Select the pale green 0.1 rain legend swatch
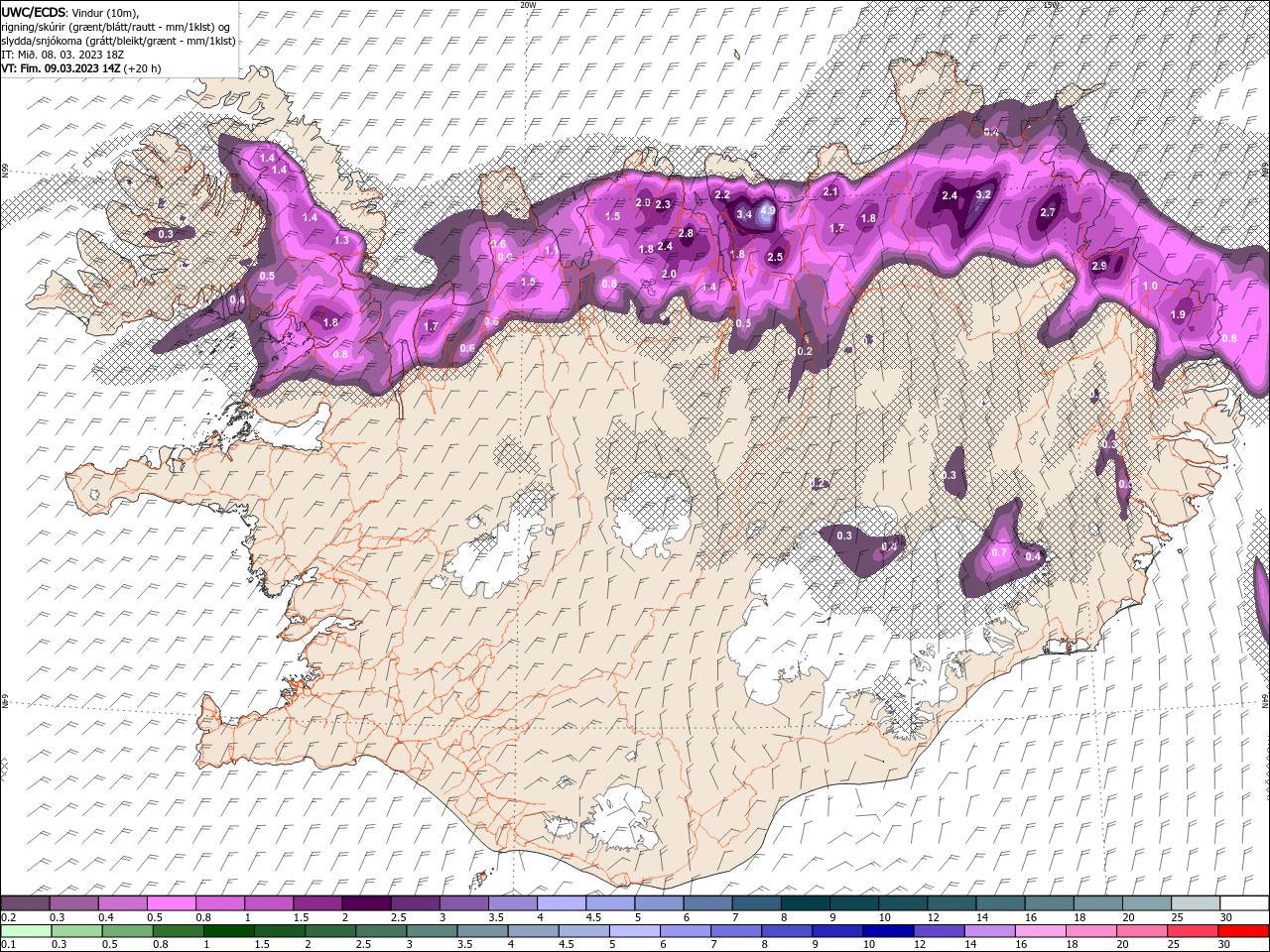The height and width of the screenshot is (952, 1270). coord(26,930)
